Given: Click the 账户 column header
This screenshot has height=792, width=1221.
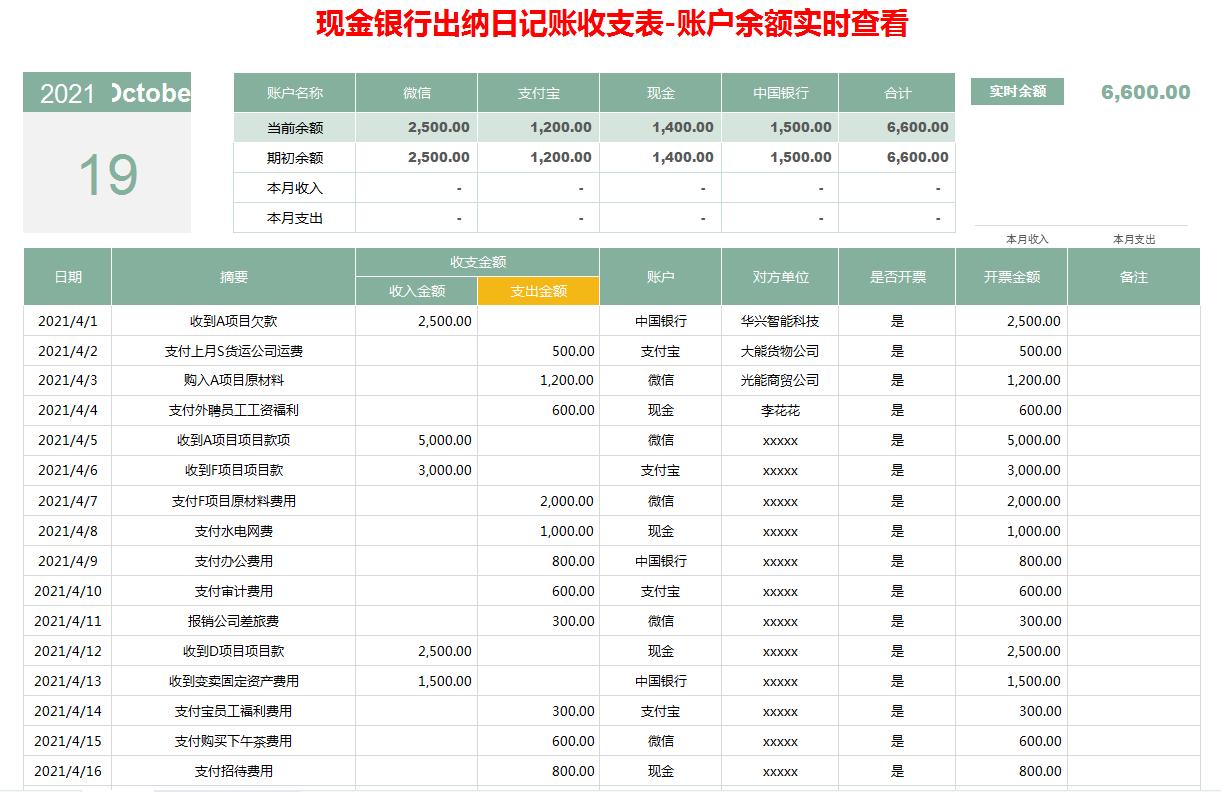Looking at the screenshot, I should pos(659,276).
